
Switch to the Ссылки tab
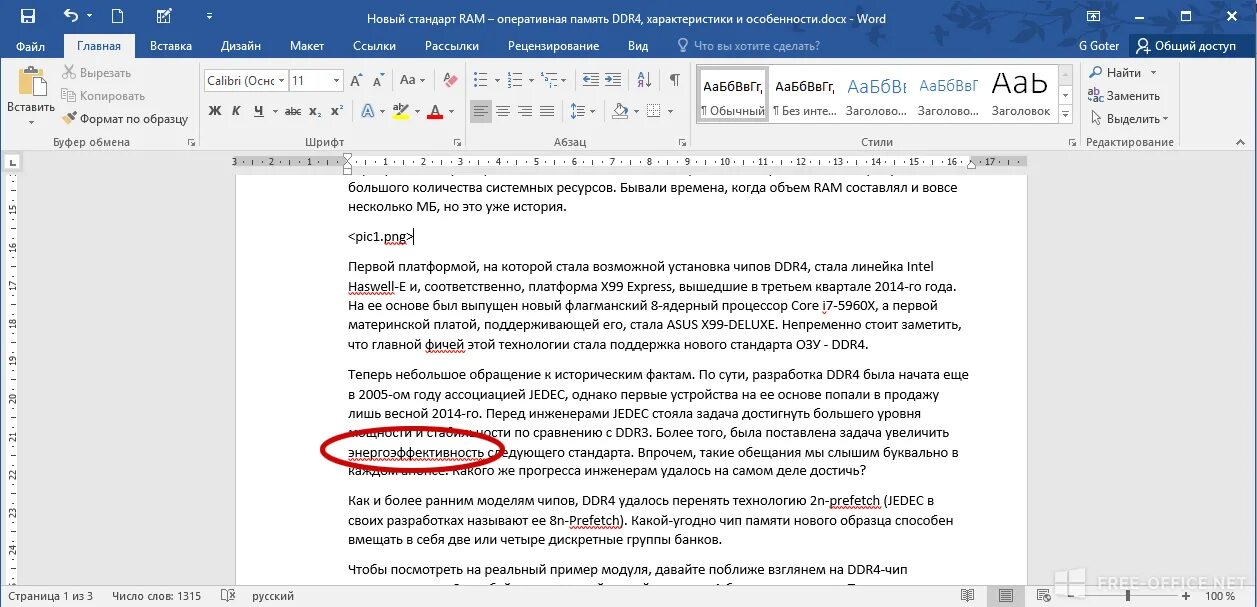[x=373, y=46]
